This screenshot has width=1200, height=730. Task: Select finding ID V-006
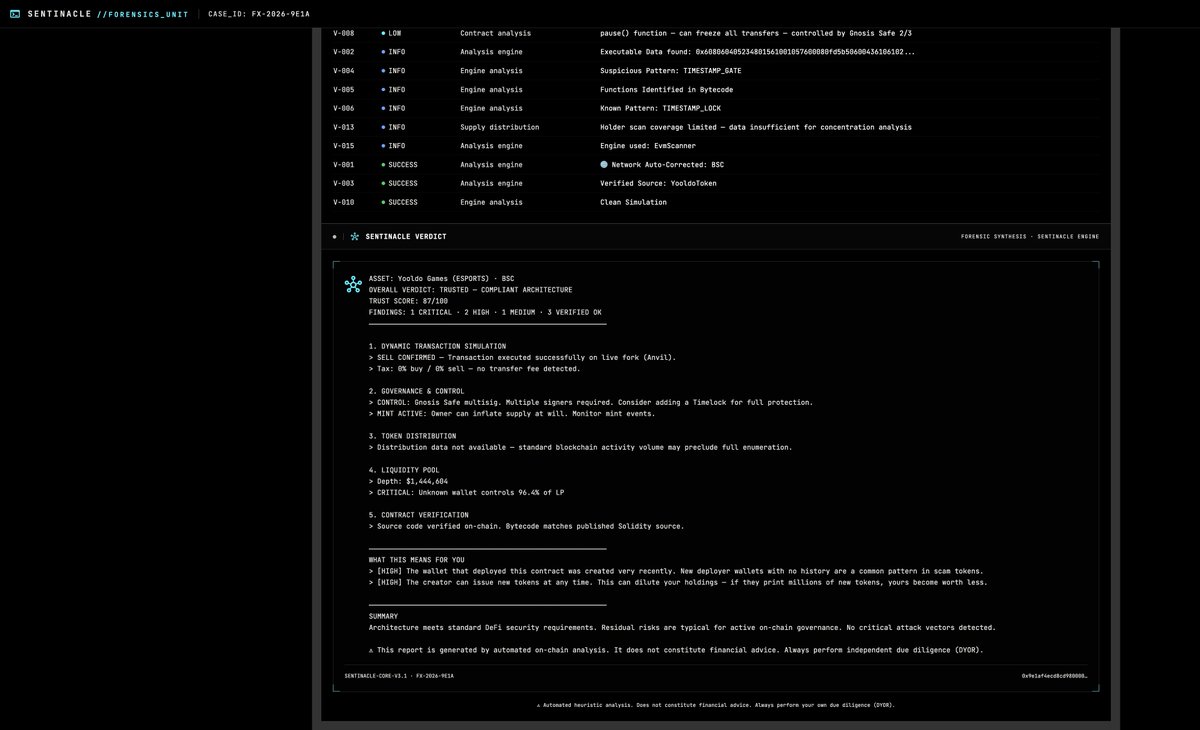[x=343, y=108]
